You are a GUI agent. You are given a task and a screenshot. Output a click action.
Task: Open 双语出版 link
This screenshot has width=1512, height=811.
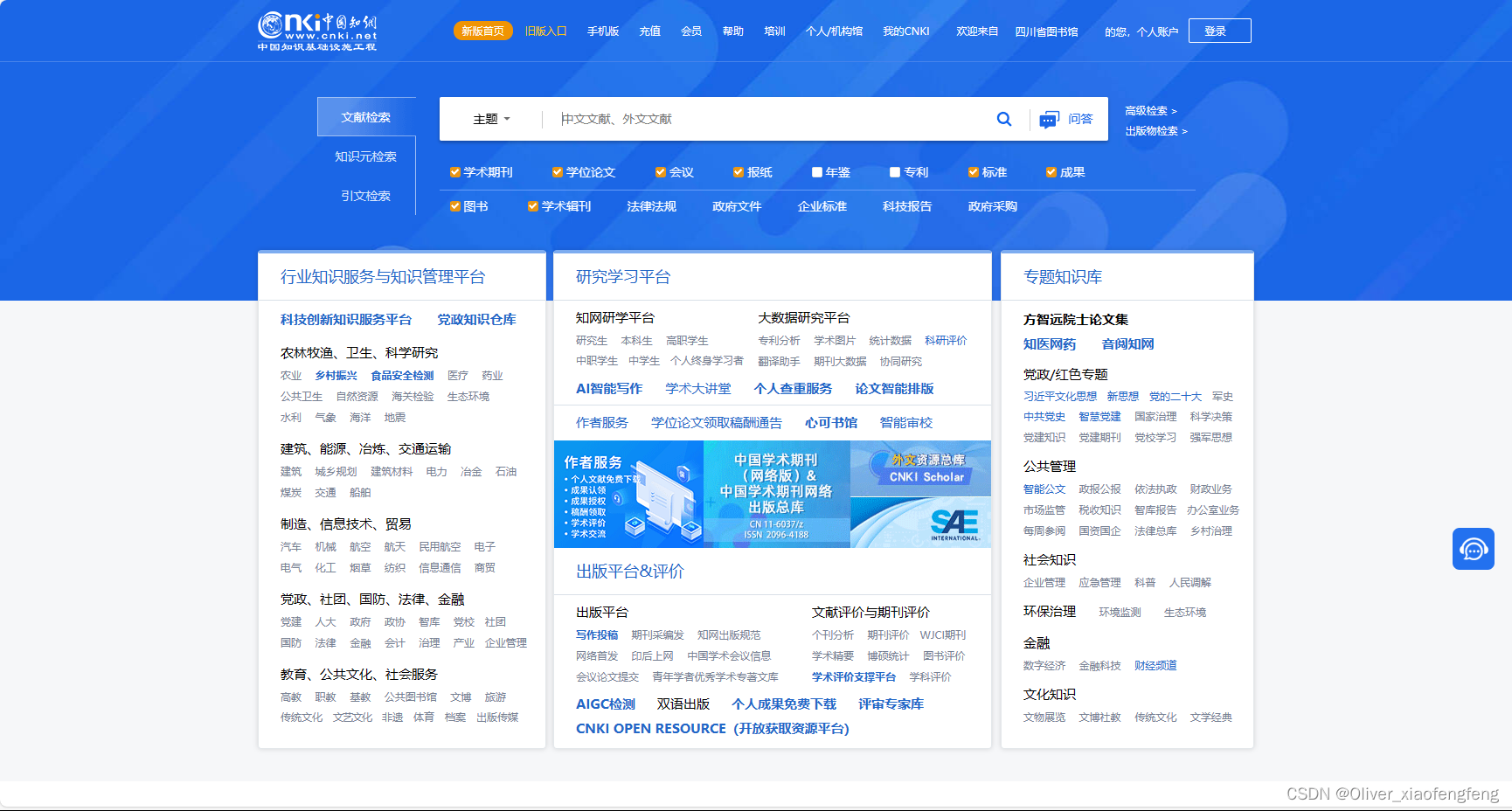coord(683,704)
